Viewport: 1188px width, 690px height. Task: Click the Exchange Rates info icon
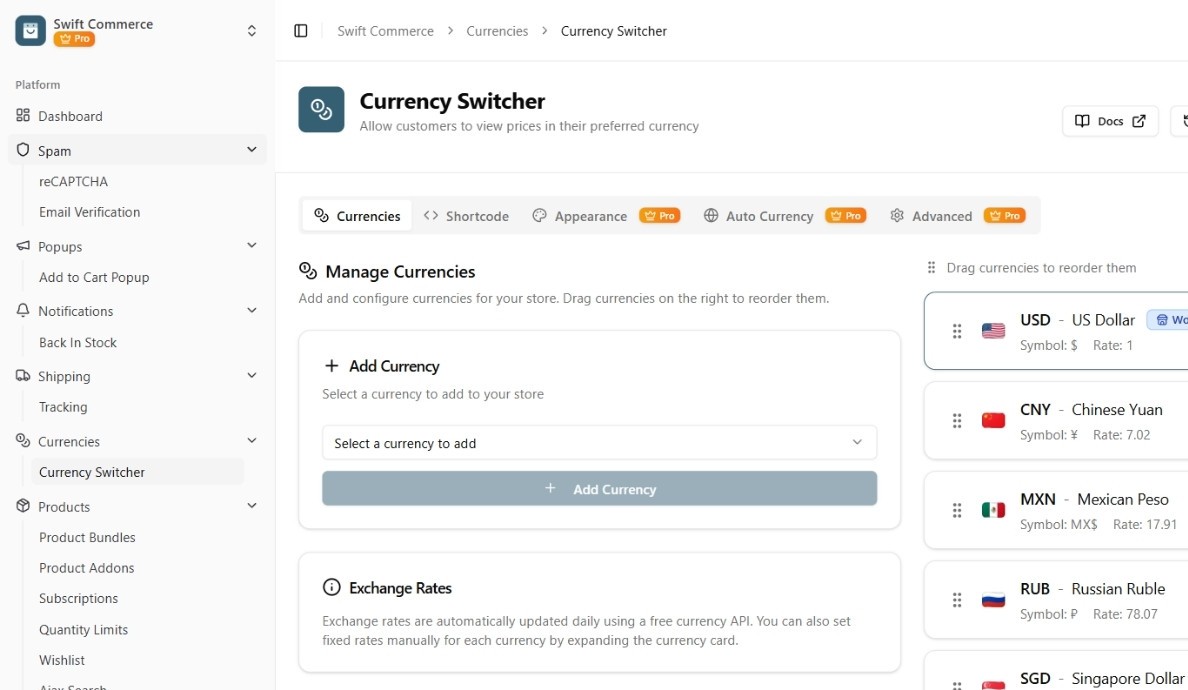tap(331, 588)
